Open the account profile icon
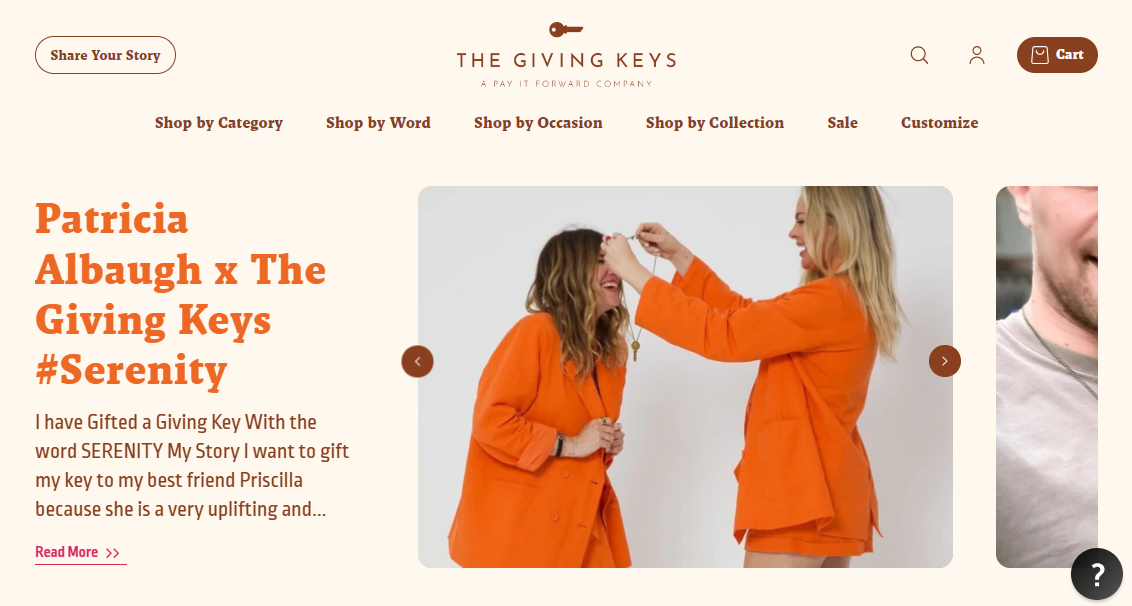The height and width of the screenshot is (606, 1132). [x=977, y=55]
